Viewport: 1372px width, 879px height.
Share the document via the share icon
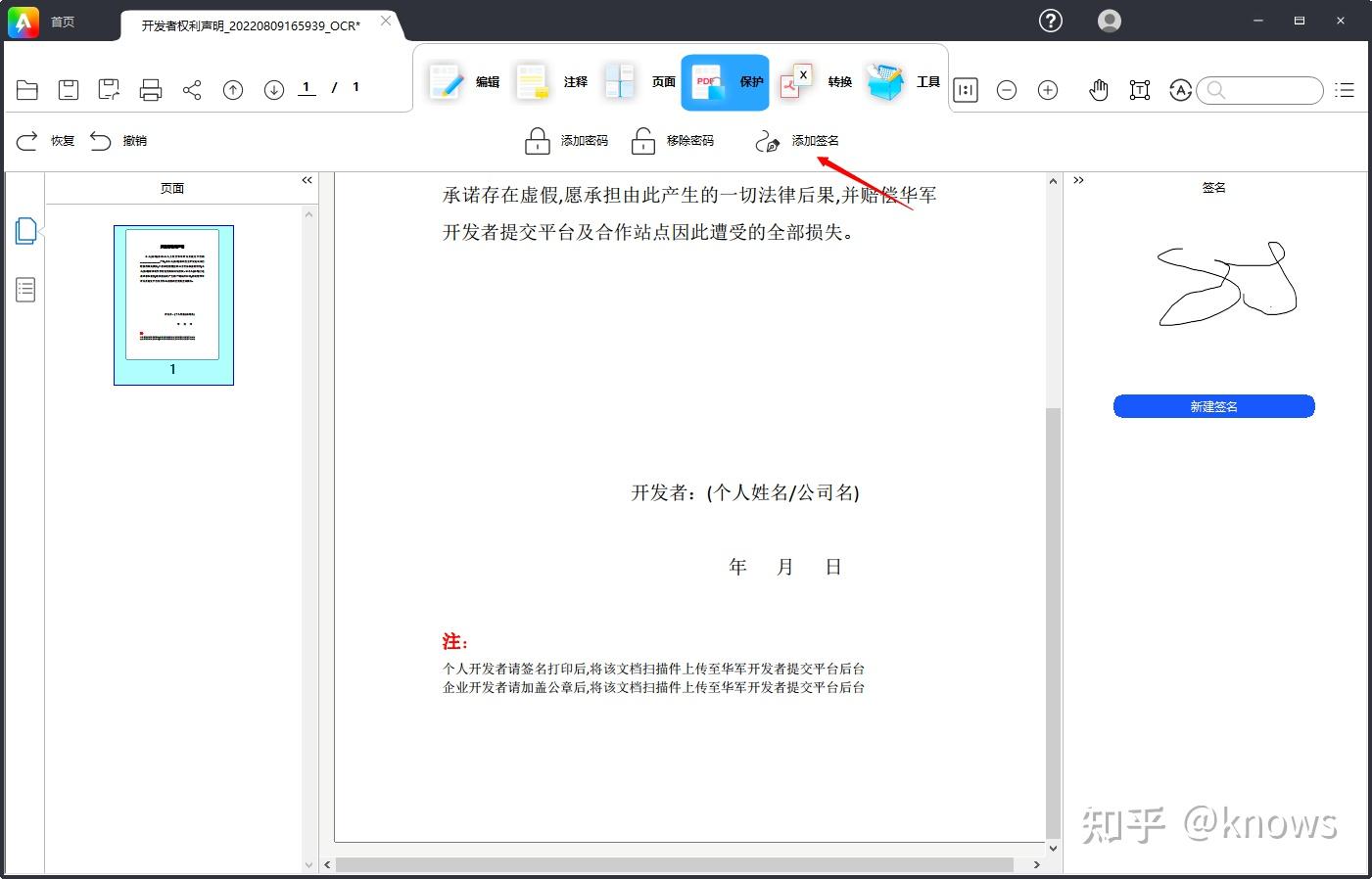(x=192, y=90)
